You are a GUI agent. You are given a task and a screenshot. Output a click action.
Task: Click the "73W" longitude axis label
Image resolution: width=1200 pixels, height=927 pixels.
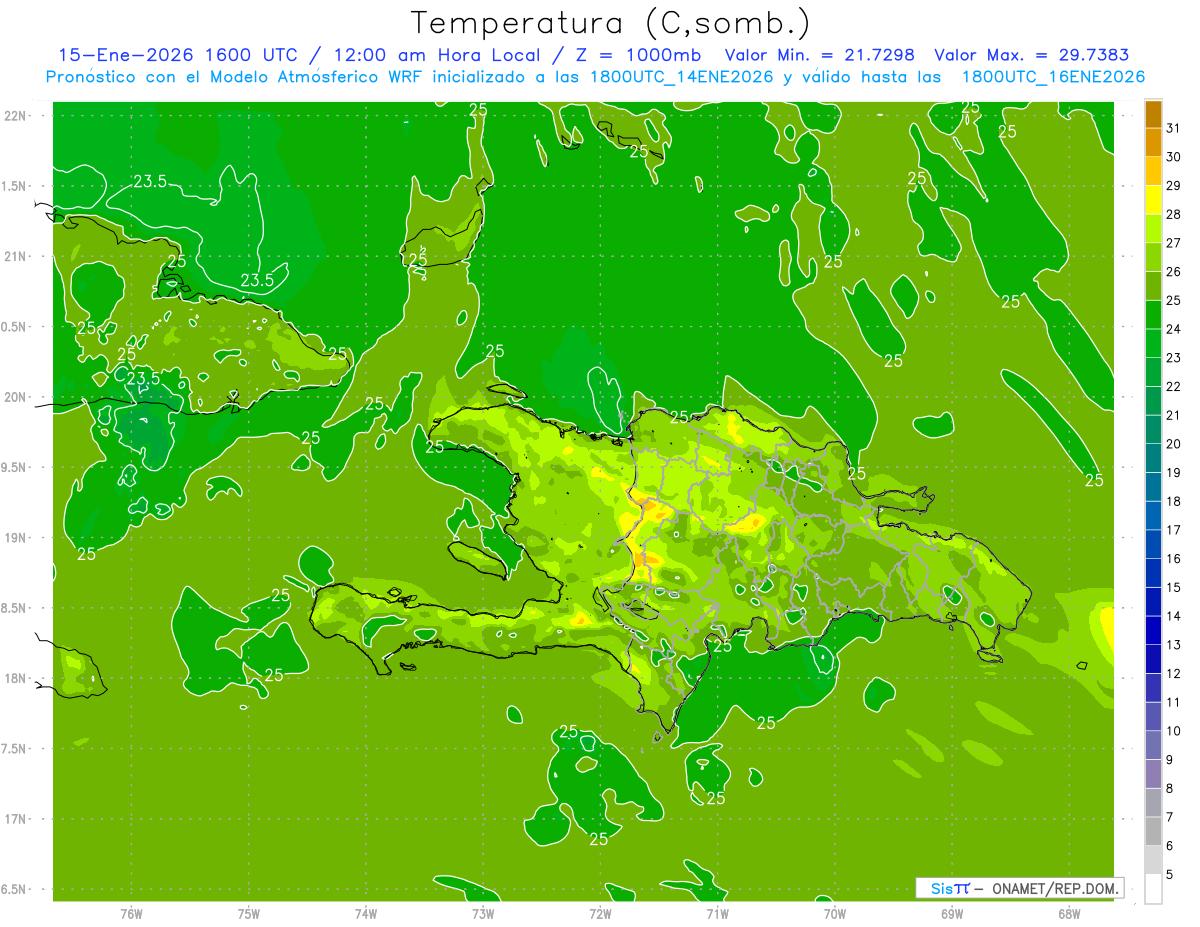483,913
